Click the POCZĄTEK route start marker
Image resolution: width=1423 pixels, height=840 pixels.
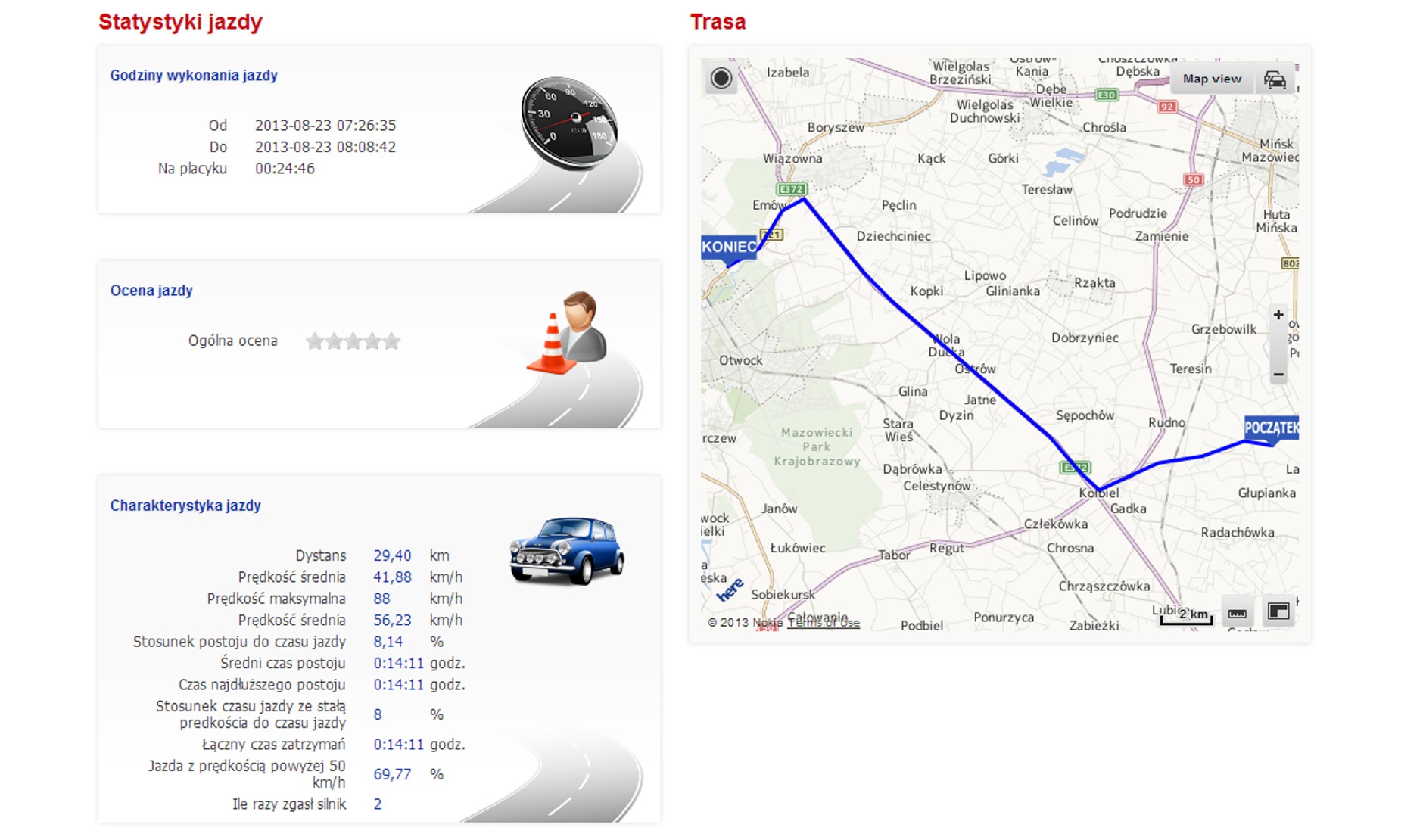1272,429
